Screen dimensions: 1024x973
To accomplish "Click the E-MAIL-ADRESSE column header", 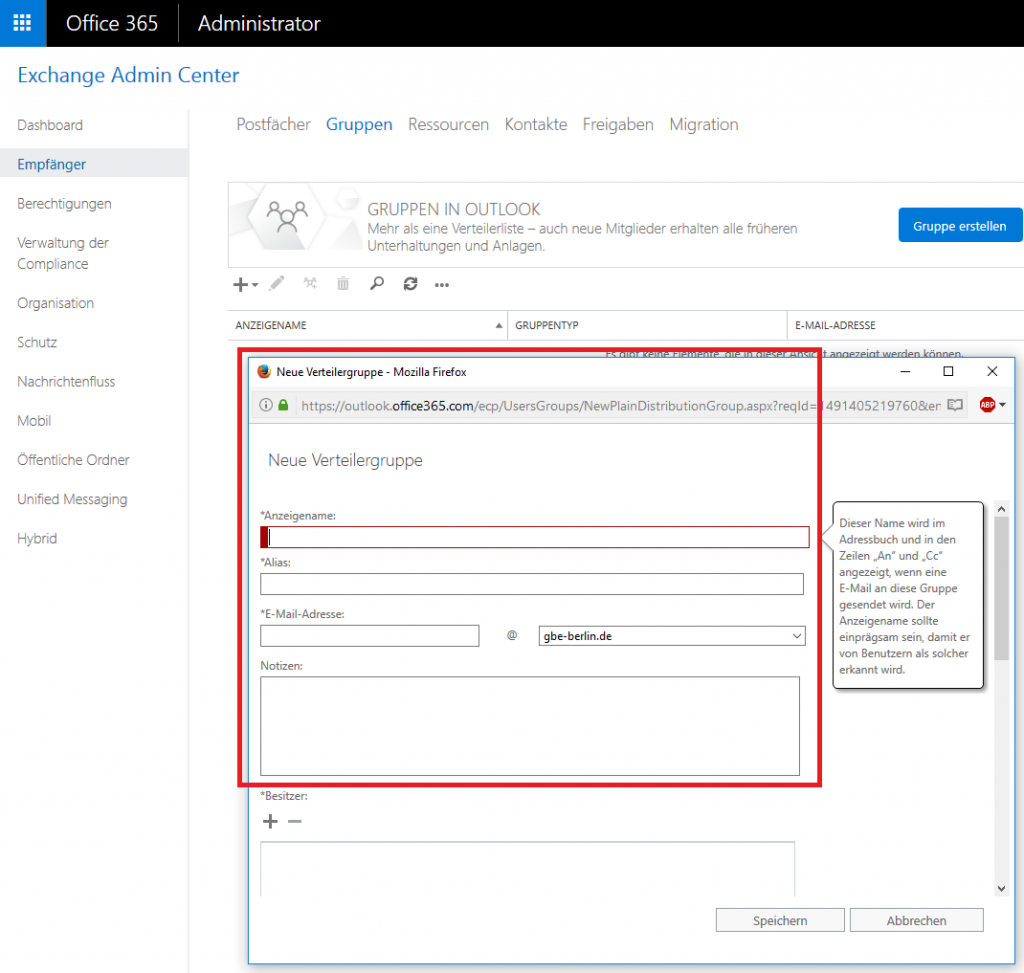I will coord(906,325).
